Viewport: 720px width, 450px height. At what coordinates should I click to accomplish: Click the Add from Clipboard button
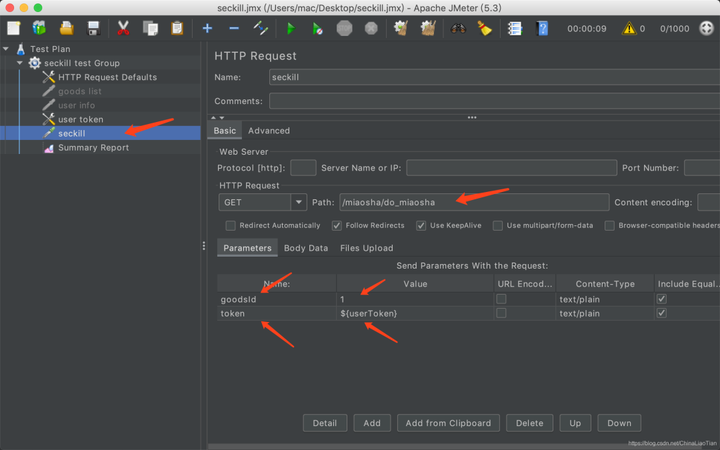[448, 423]
